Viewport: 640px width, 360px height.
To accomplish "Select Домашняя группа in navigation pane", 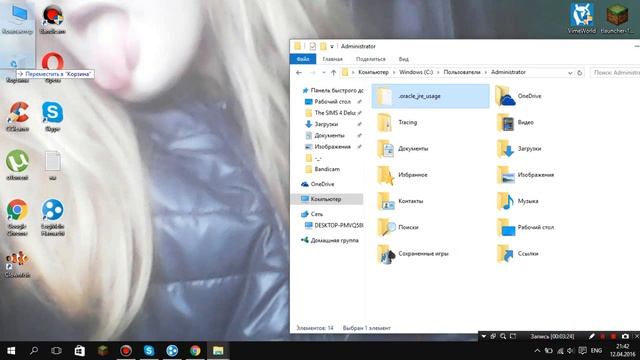I will [330, 240].
